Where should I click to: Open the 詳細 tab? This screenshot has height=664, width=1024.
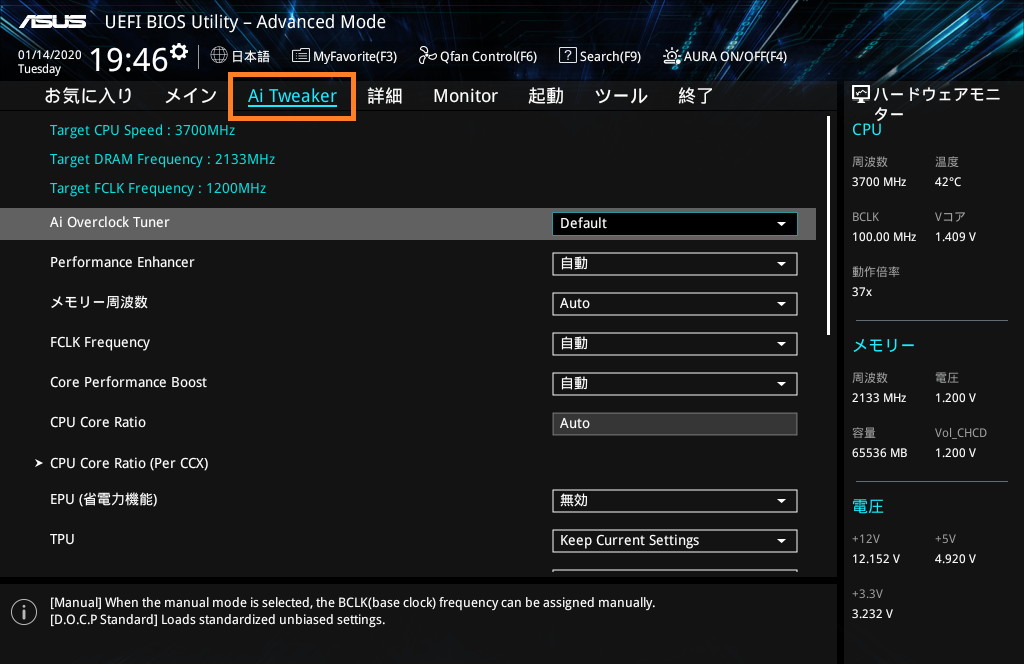[385, 96]
